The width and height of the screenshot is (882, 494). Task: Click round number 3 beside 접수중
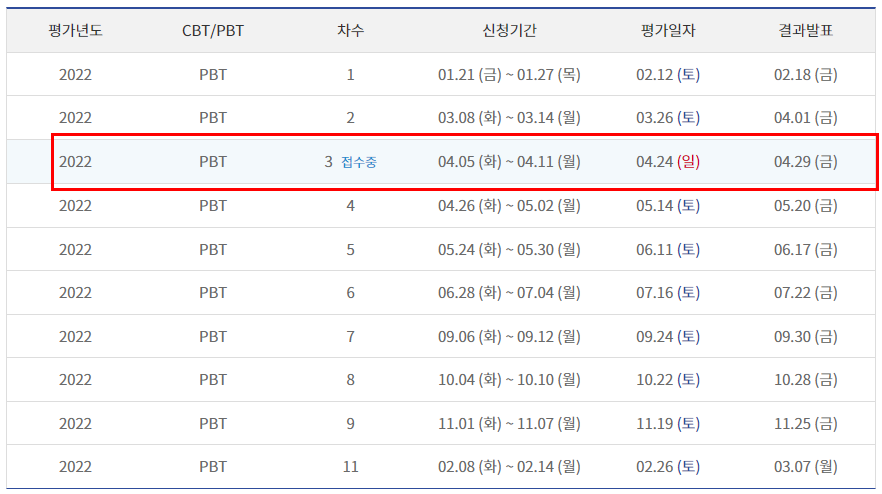[x=328, y=162]
